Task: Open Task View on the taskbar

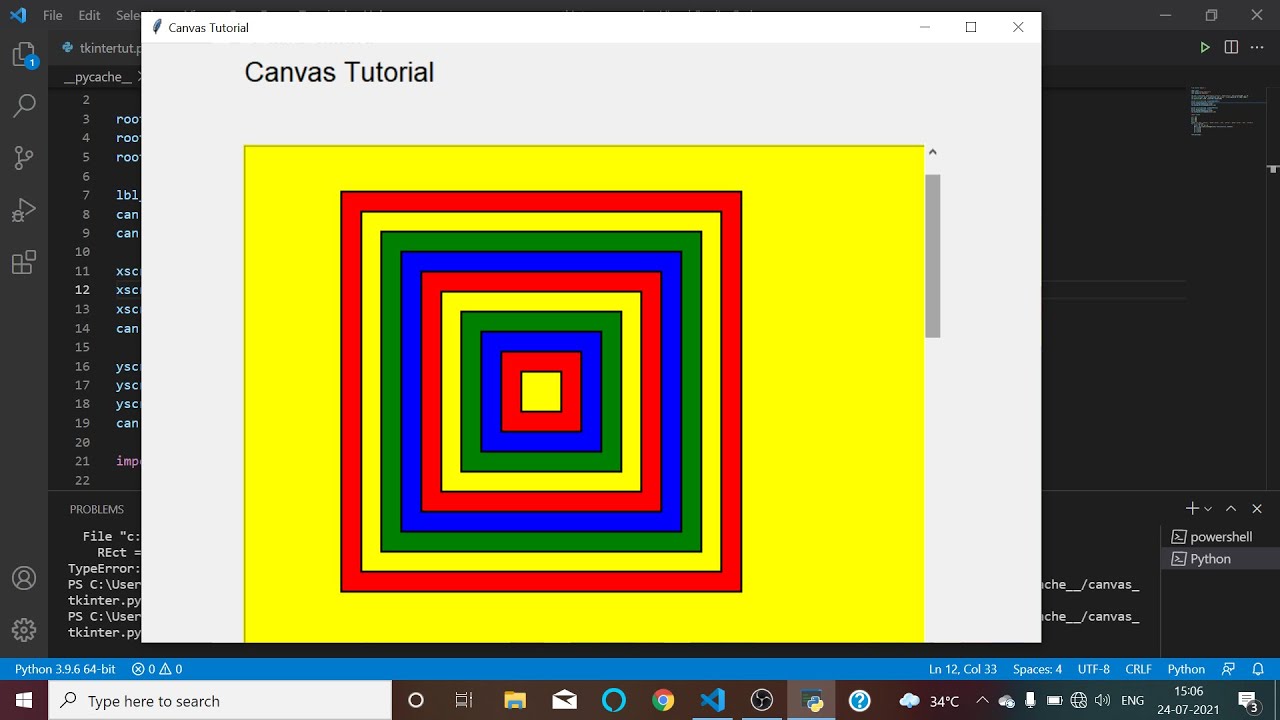Action: coord(464,700)
